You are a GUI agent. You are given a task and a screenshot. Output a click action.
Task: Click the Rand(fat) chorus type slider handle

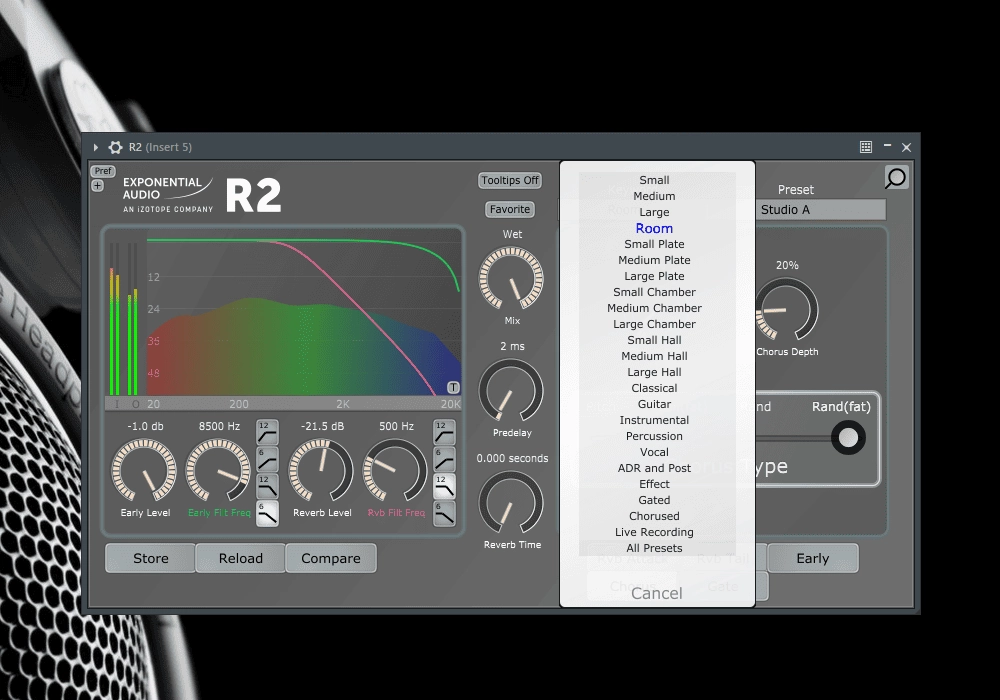click(x=848, y=438)
